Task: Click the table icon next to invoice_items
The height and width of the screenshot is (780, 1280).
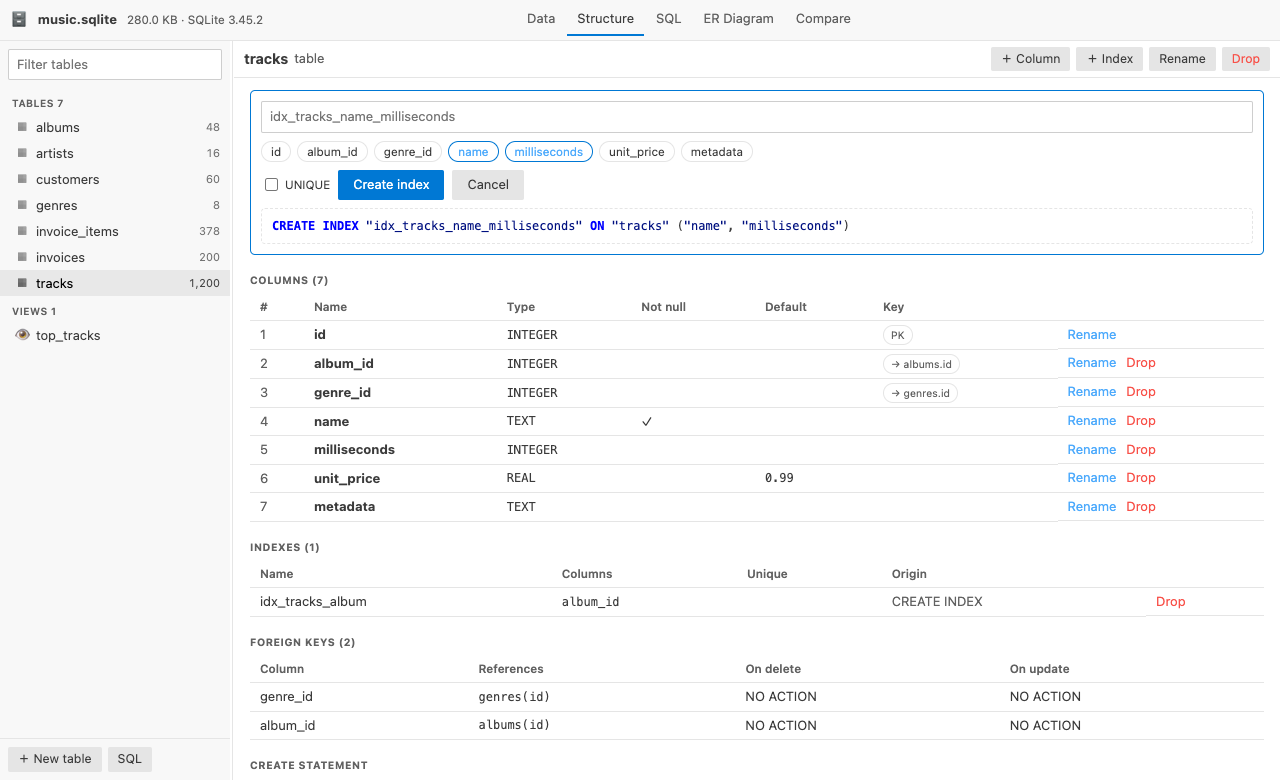Action: pos(22,231)
